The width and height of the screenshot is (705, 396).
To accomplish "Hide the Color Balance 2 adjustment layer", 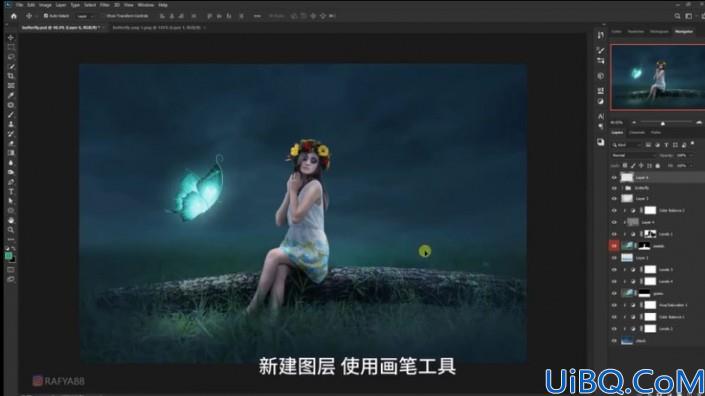I will pos(614,210).
